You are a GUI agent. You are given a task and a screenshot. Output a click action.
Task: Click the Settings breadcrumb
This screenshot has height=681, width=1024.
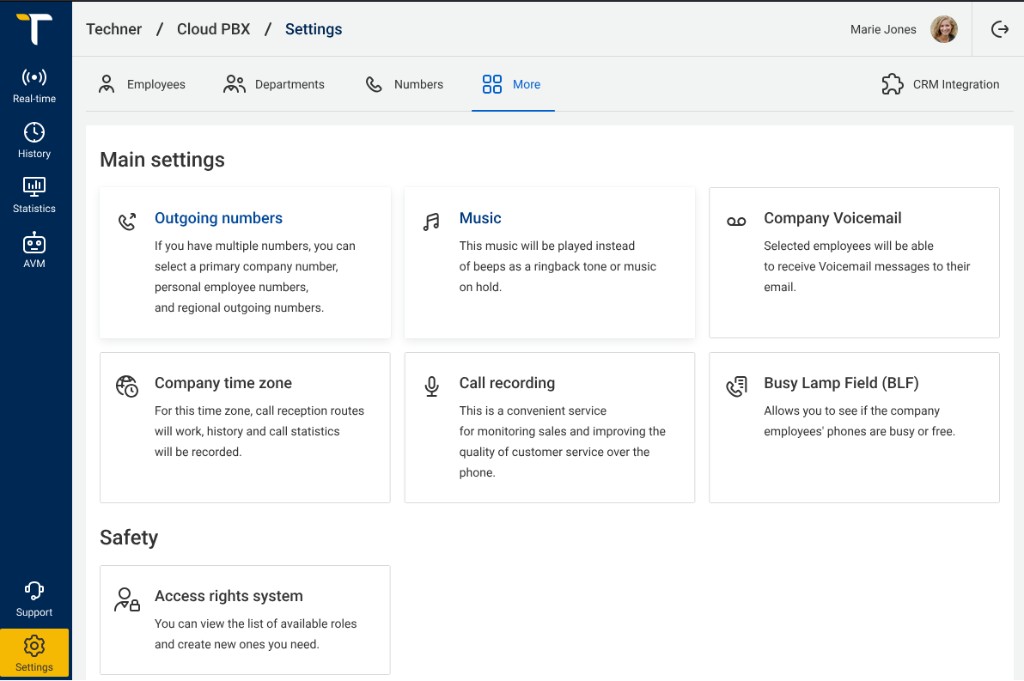[313, 29]
